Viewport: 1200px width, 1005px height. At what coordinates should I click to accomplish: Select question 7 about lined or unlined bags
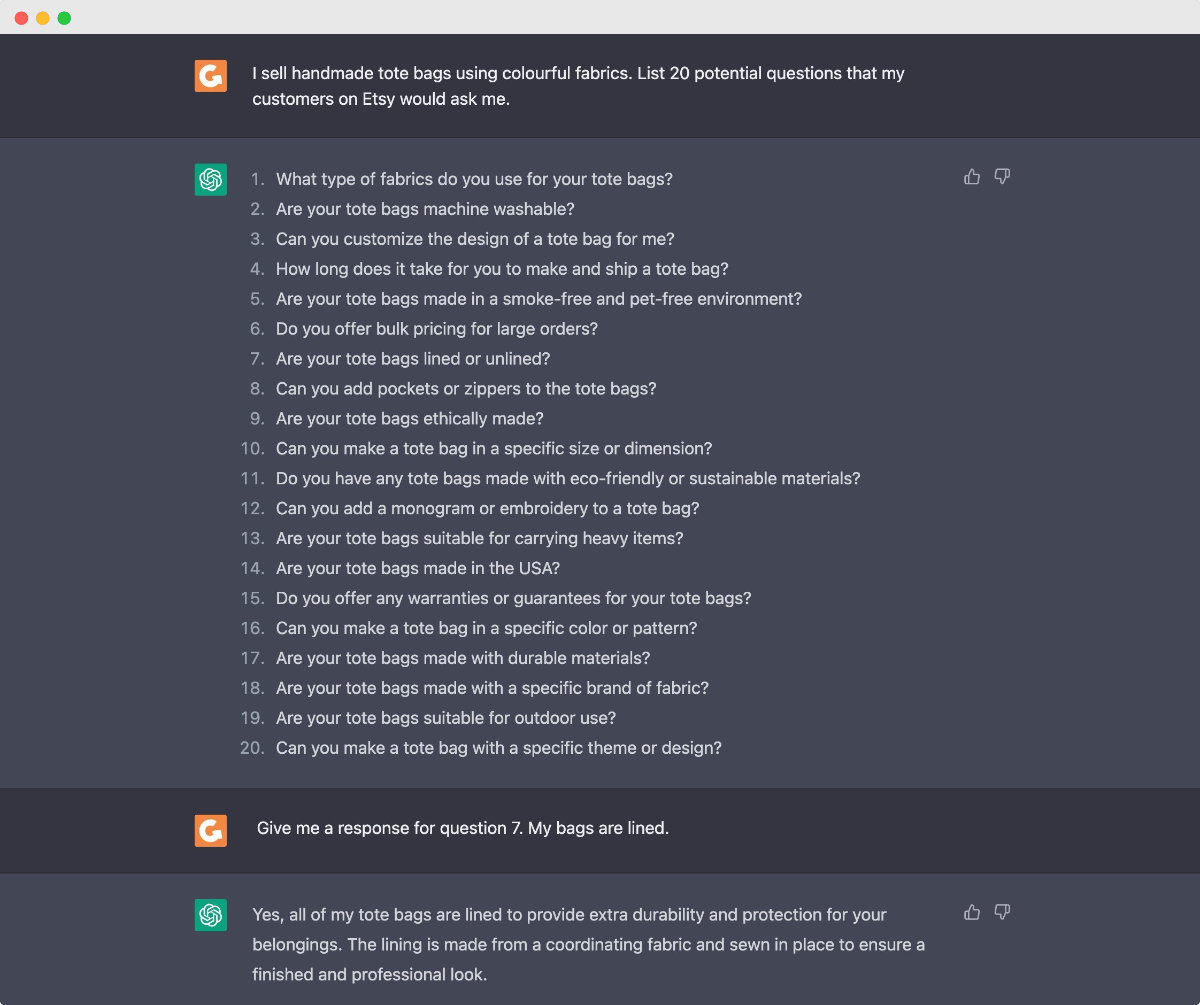[412, 358]
